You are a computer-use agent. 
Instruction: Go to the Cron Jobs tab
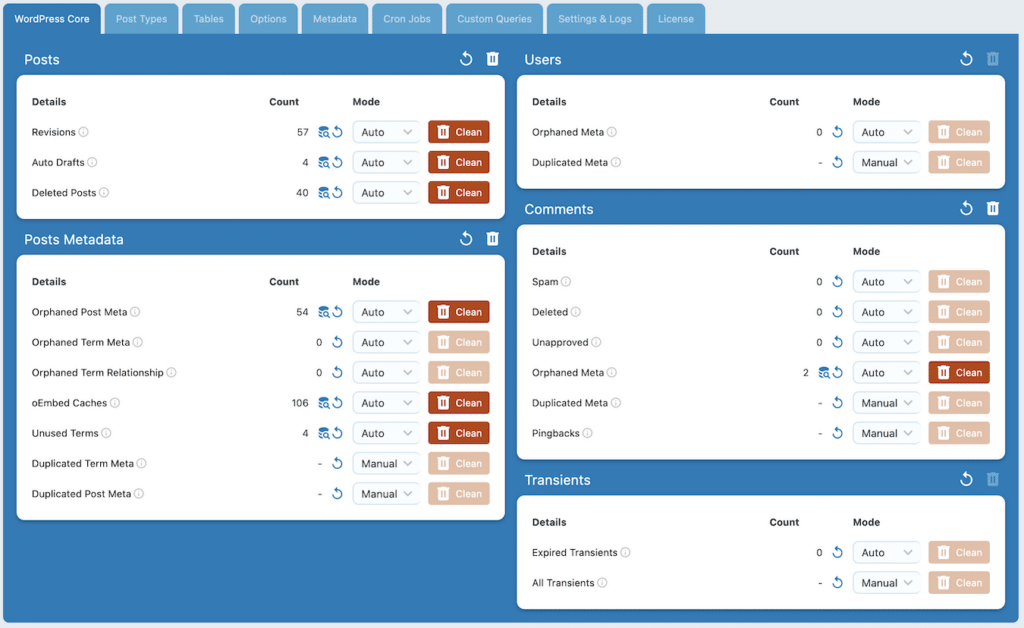(407, 19)
